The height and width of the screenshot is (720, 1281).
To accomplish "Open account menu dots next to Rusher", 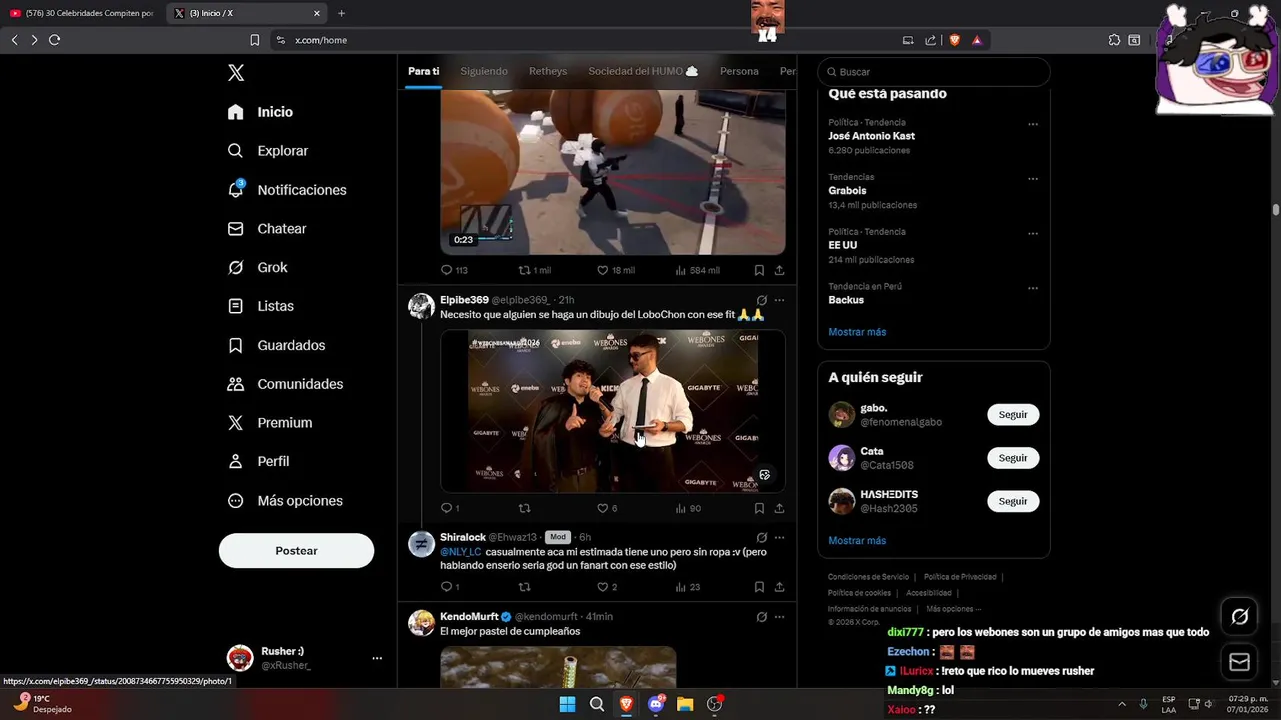I will pos(377,658).
